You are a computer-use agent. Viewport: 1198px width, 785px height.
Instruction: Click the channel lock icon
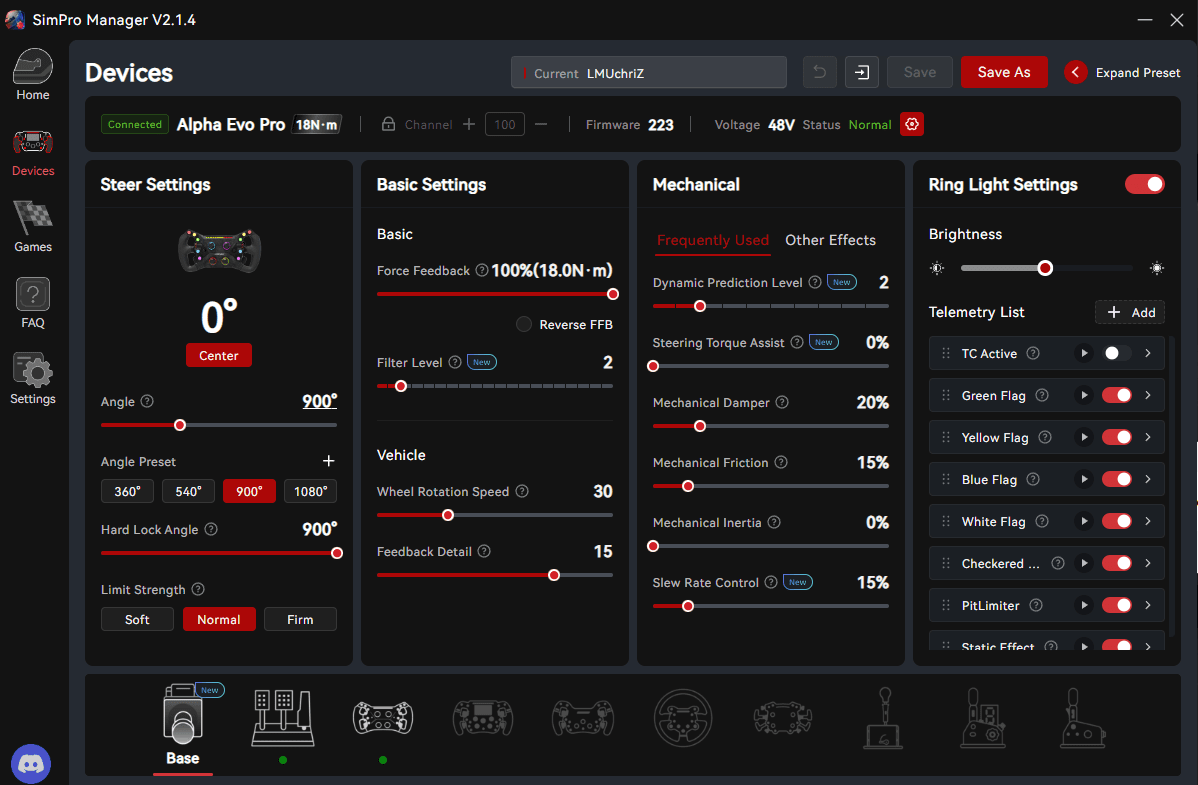388,124
